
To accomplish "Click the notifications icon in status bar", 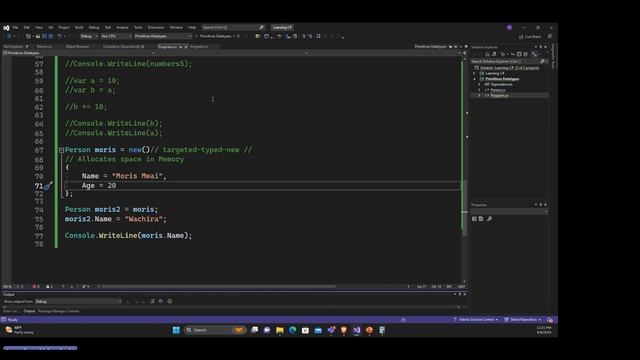I will point(550,320).
